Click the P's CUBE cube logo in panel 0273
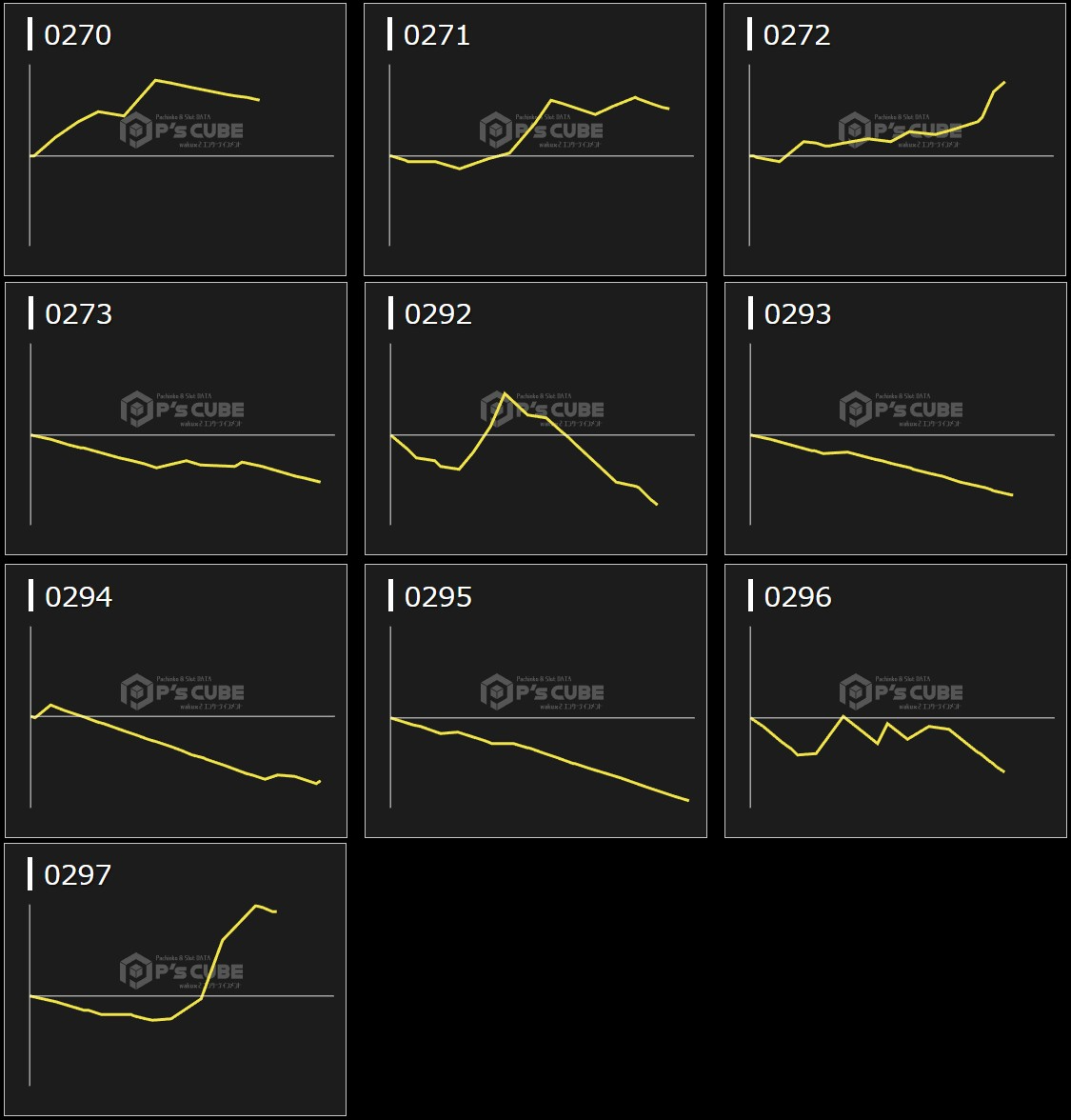The image size is (1071, 1120). [x=137, y=410]
